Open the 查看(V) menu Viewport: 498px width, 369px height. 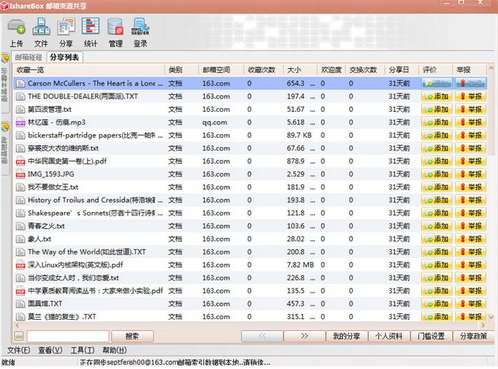click(x=50, y=350)
